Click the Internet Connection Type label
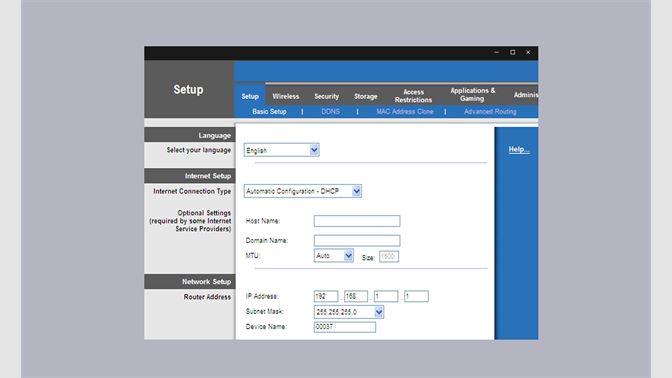Viewport: 672px width, 378px height. [192, 191]
